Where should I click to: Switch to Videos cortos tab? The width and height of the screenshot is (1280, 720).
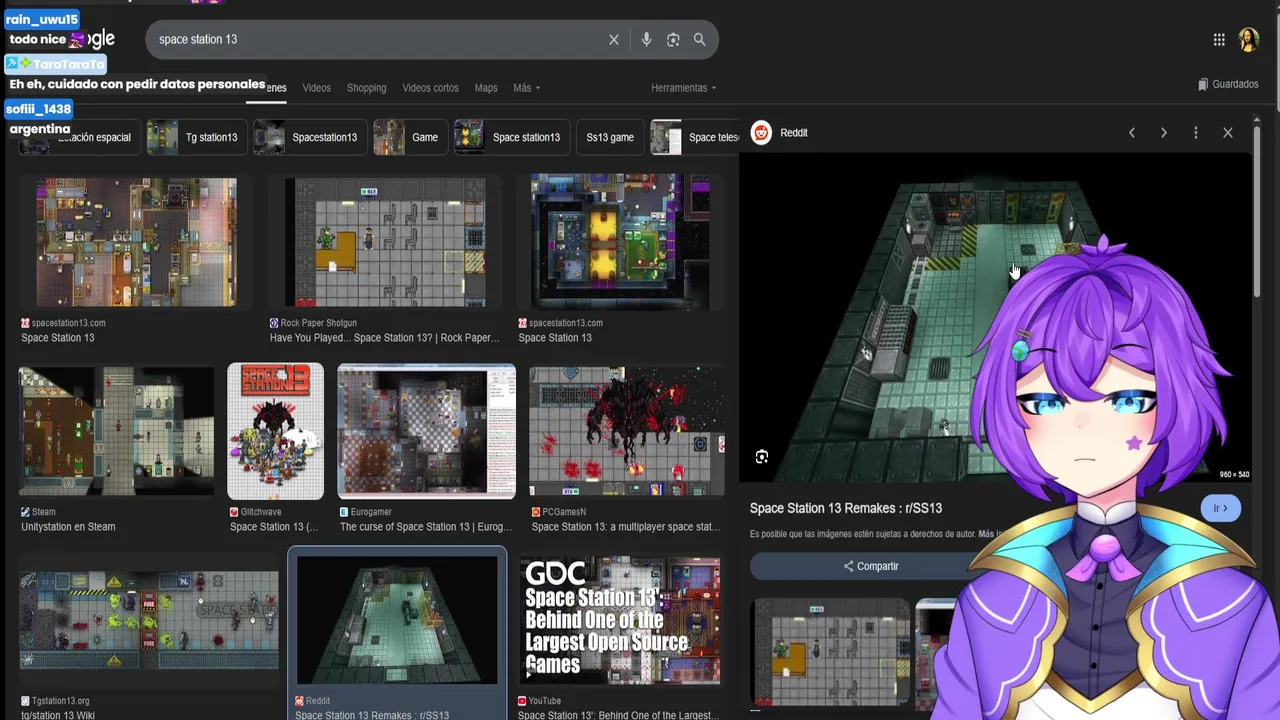430,88
